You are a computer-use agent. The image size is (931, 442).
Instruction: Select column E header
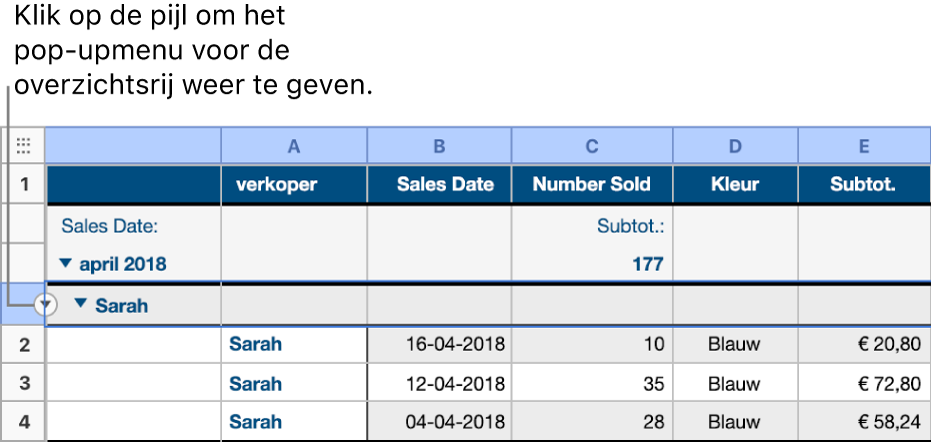tap(864, 146)
